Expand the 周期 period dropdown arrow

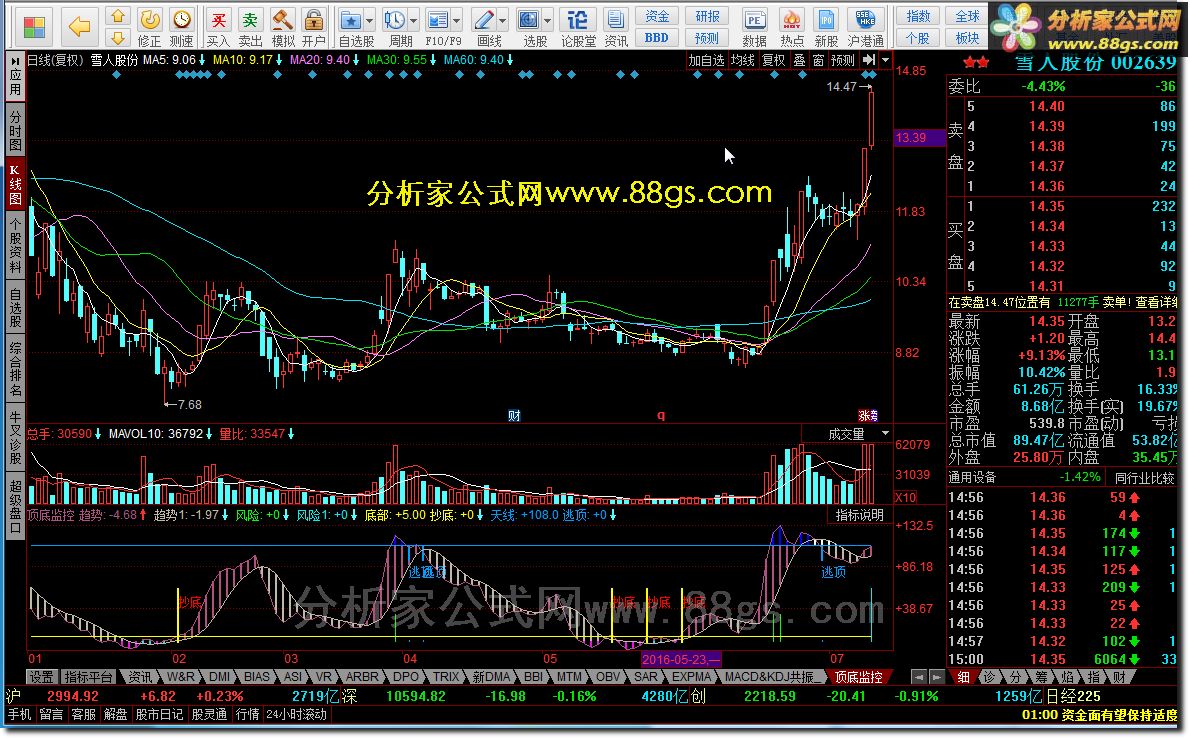pos(414,20)
